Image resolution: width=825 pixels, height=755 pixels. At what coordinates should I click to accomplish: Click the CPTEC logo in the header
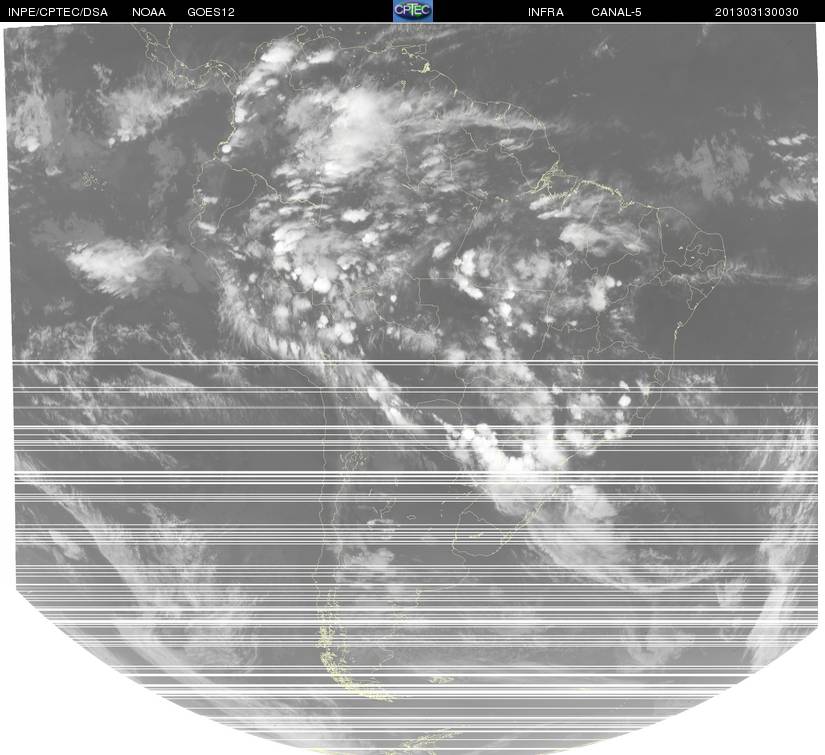(x=413, y=11)
